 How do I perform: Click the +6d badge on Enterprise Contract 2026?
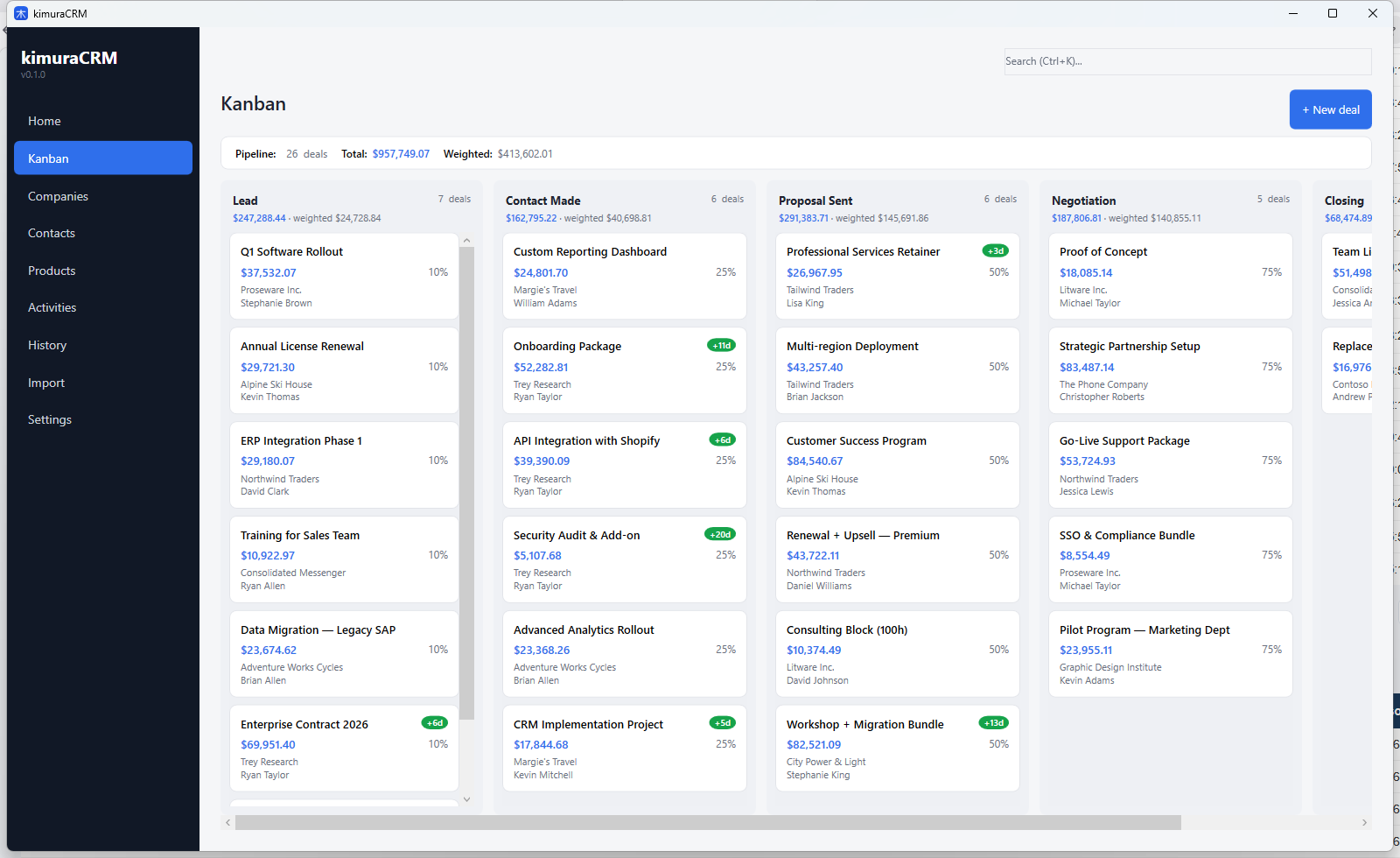(x=435, y=723)
